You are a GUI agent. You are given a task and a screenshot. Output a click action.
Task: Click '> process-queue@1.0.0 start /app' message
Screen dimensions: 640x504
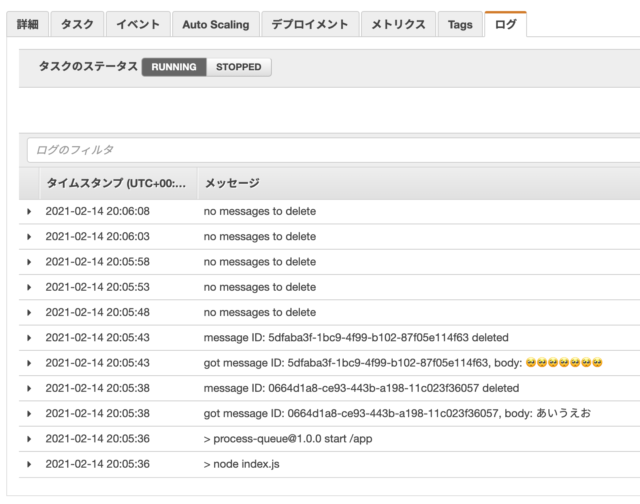tap(288, 439)
